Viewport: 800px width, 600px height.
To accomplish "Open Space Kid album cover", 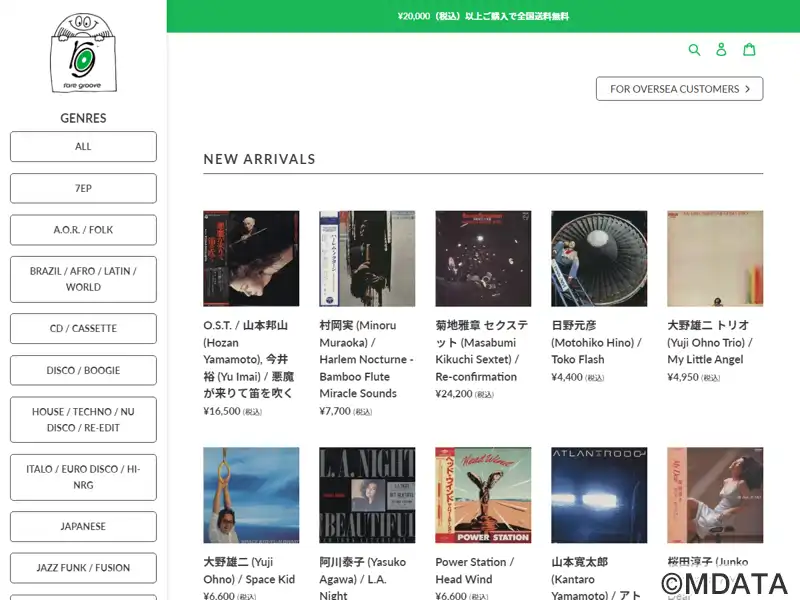I will 251,495.
